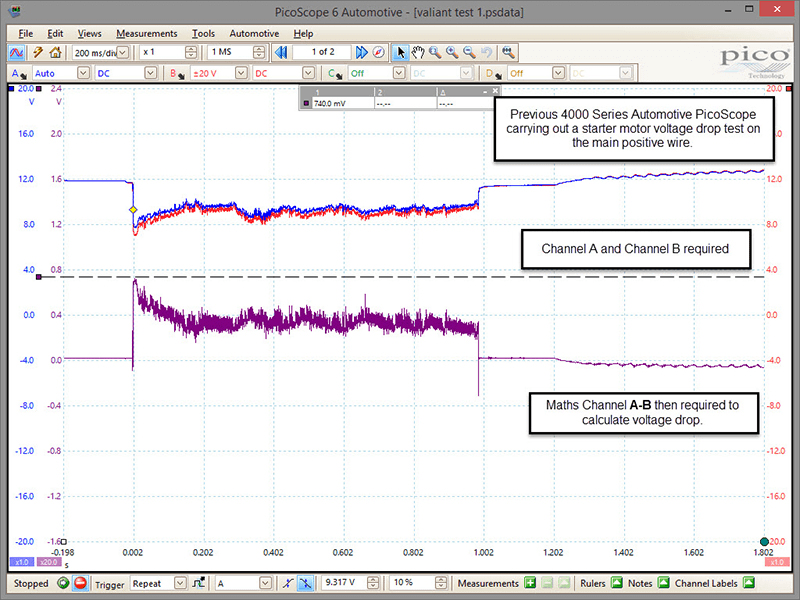The image size is (800, 600).
Task: Click the red stop capture button
Action: point(80,583)
